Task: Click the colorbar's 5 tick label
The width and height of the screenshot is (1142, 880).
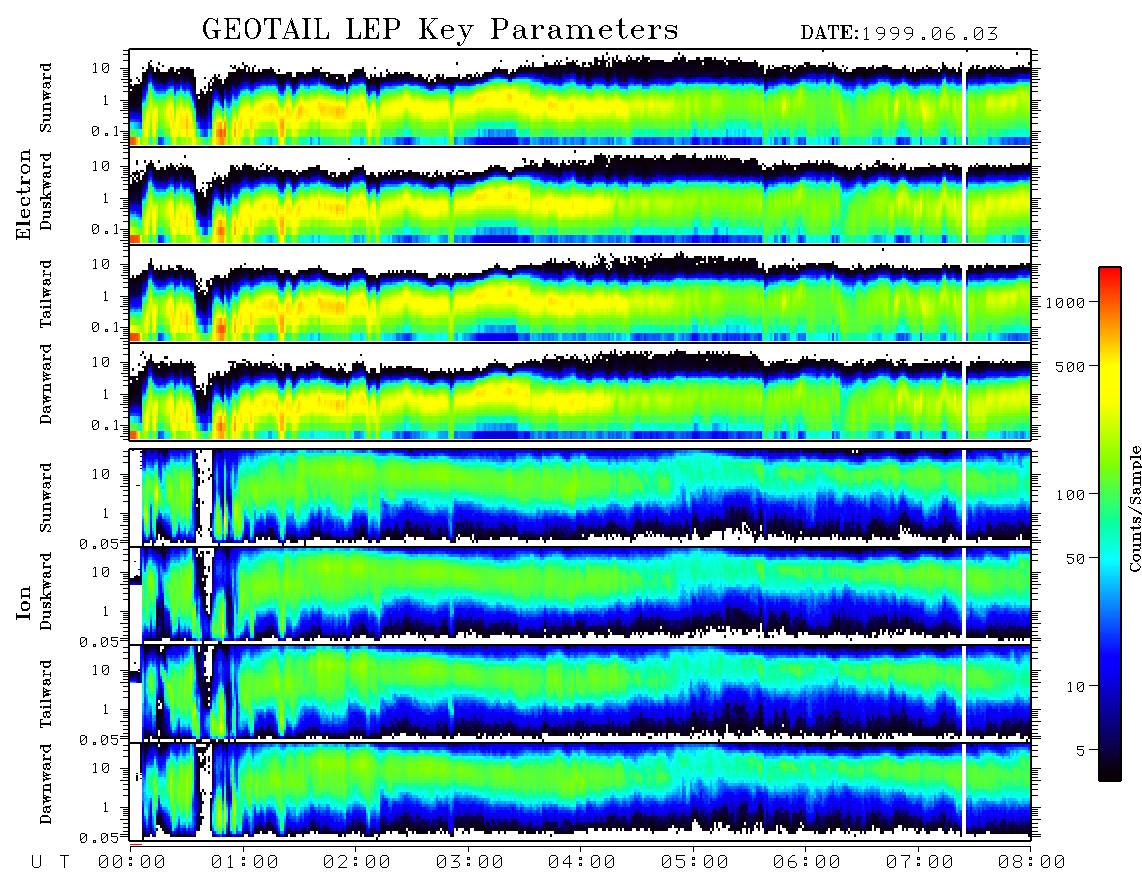Action: 1081,751
